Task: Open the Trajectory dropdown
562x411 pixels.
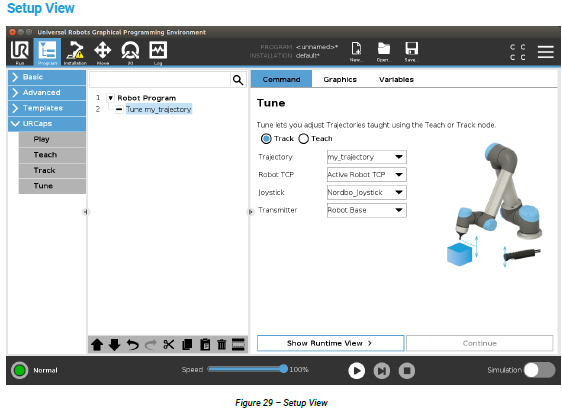Action: click(367, 157)
